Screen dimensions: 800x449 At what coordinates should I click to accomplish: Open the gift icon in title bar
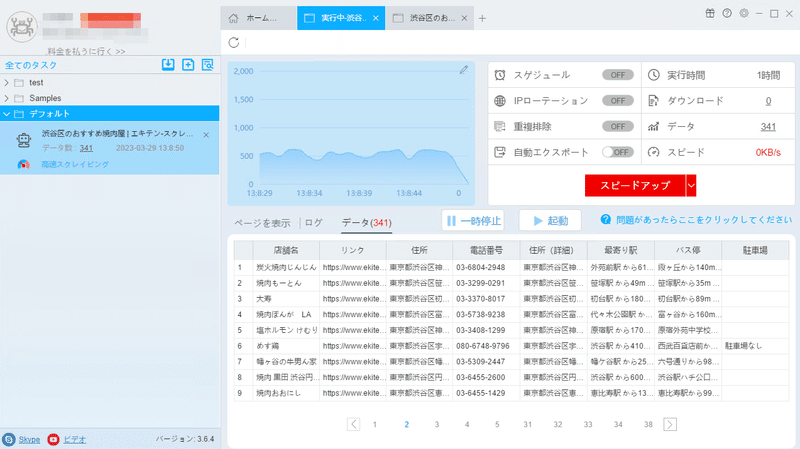(x=710, y=13)
